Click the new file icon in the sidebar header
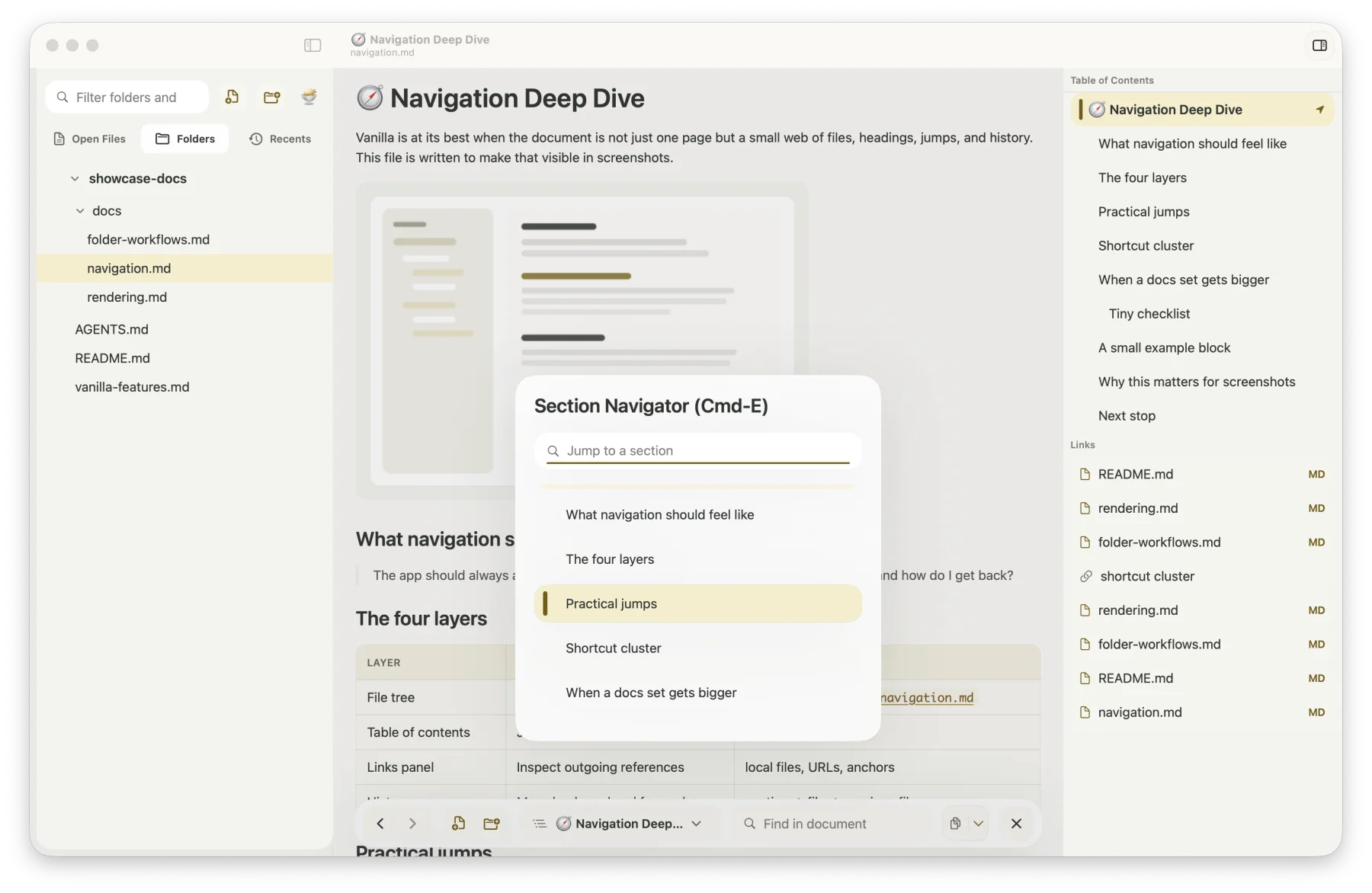The height and width of the screenshot is (893, 1372). [232, 97]
